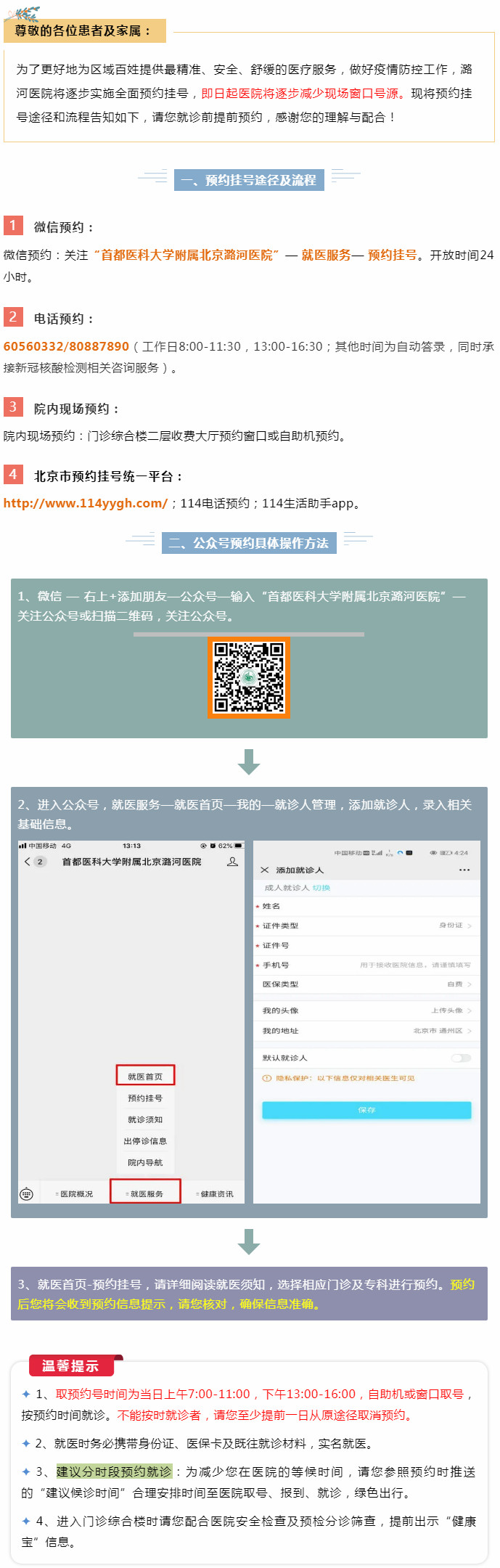Click the hospital QR code image
Viewport: 500px width, 1568px height.
(249, 677)
